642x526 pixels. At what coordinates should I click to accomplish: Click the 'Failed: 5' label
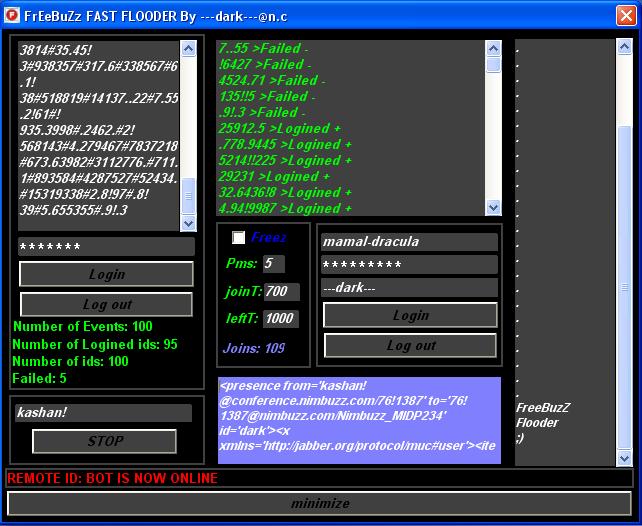[39, 378]
